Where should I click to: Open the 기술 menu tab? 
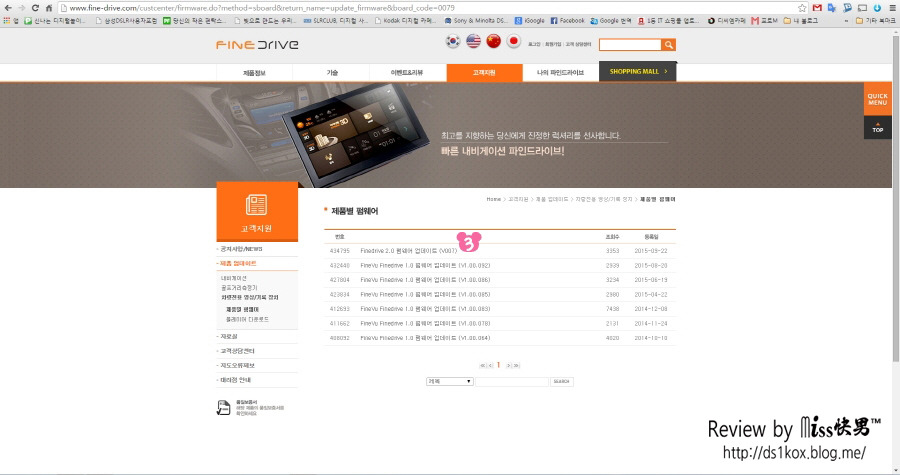[x=332, y=73]
